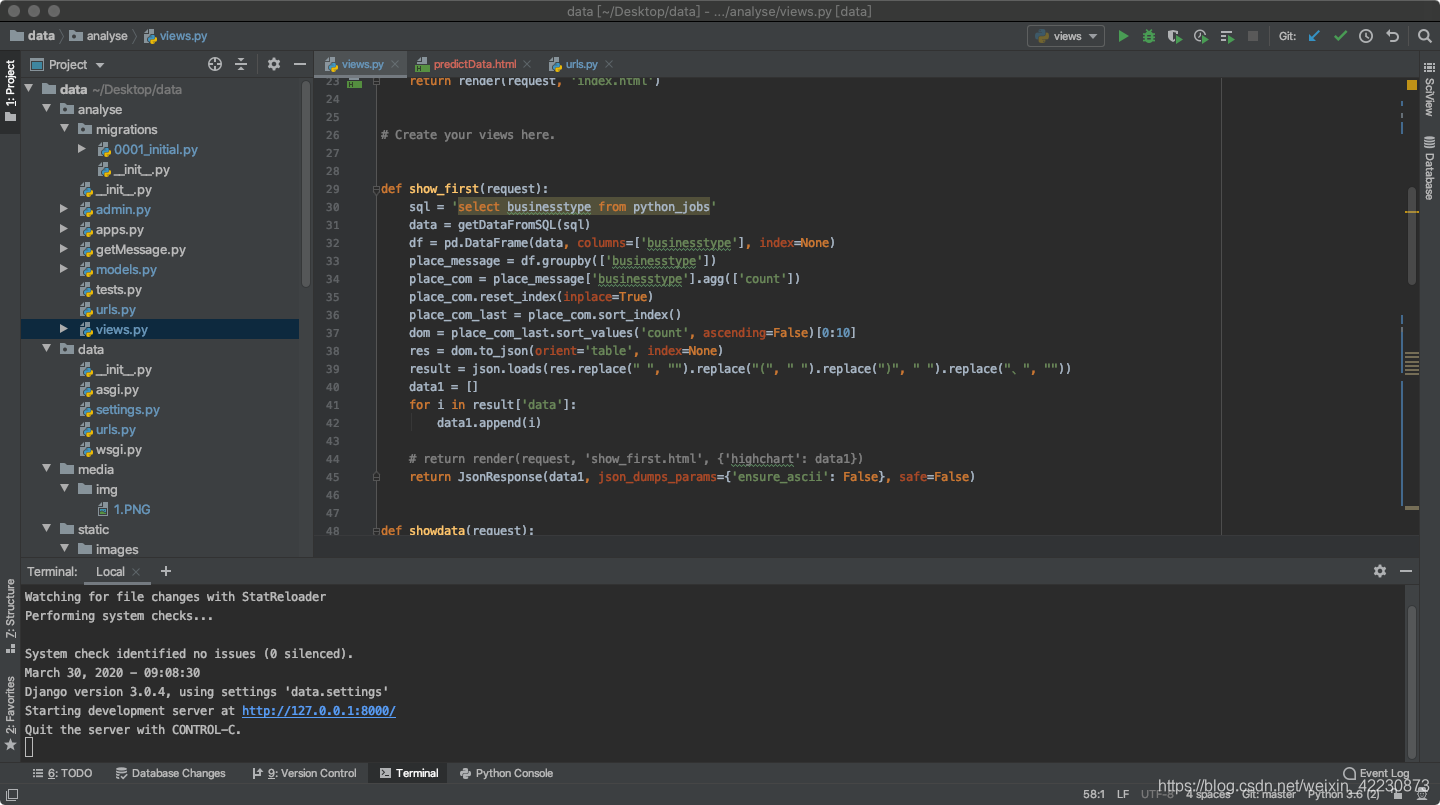Show Git history clock icon
Screen dimensions: 1440x805
point(1366,36)
